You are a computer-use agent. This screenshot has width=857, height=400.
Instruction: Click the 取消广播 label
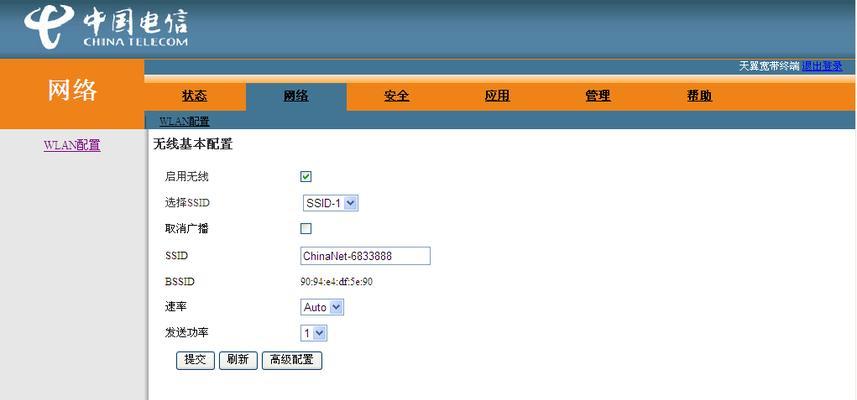pyautogui.click(x=186, y=229)
